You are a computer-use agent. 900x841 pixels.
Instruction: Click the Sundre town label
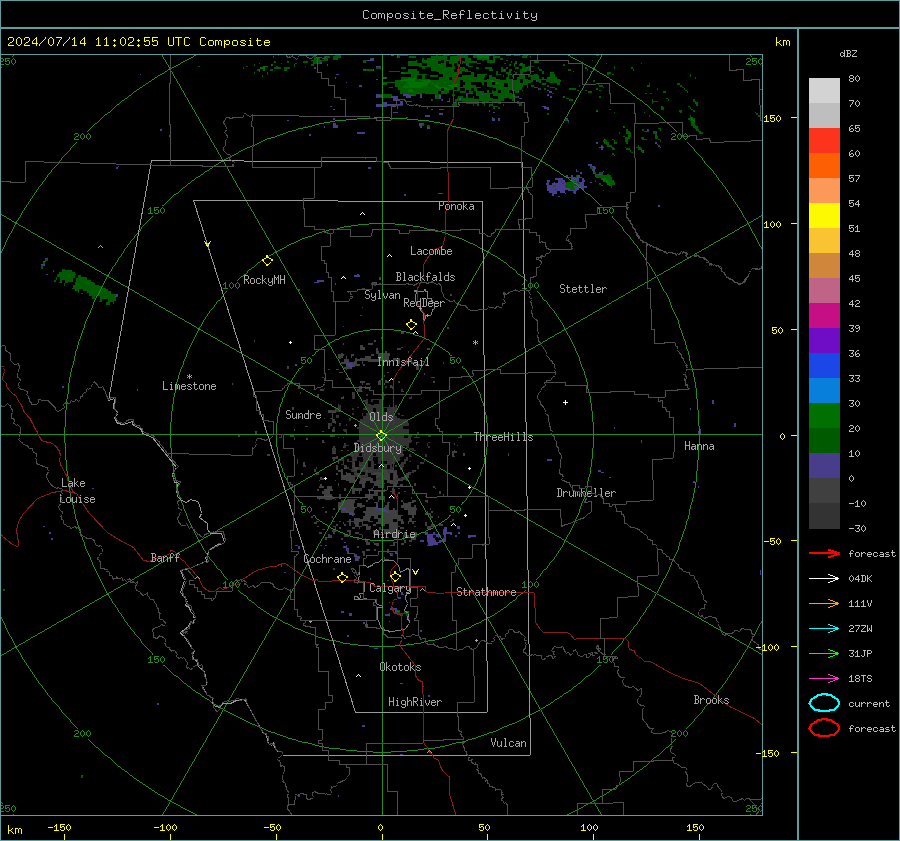point(303,414)
